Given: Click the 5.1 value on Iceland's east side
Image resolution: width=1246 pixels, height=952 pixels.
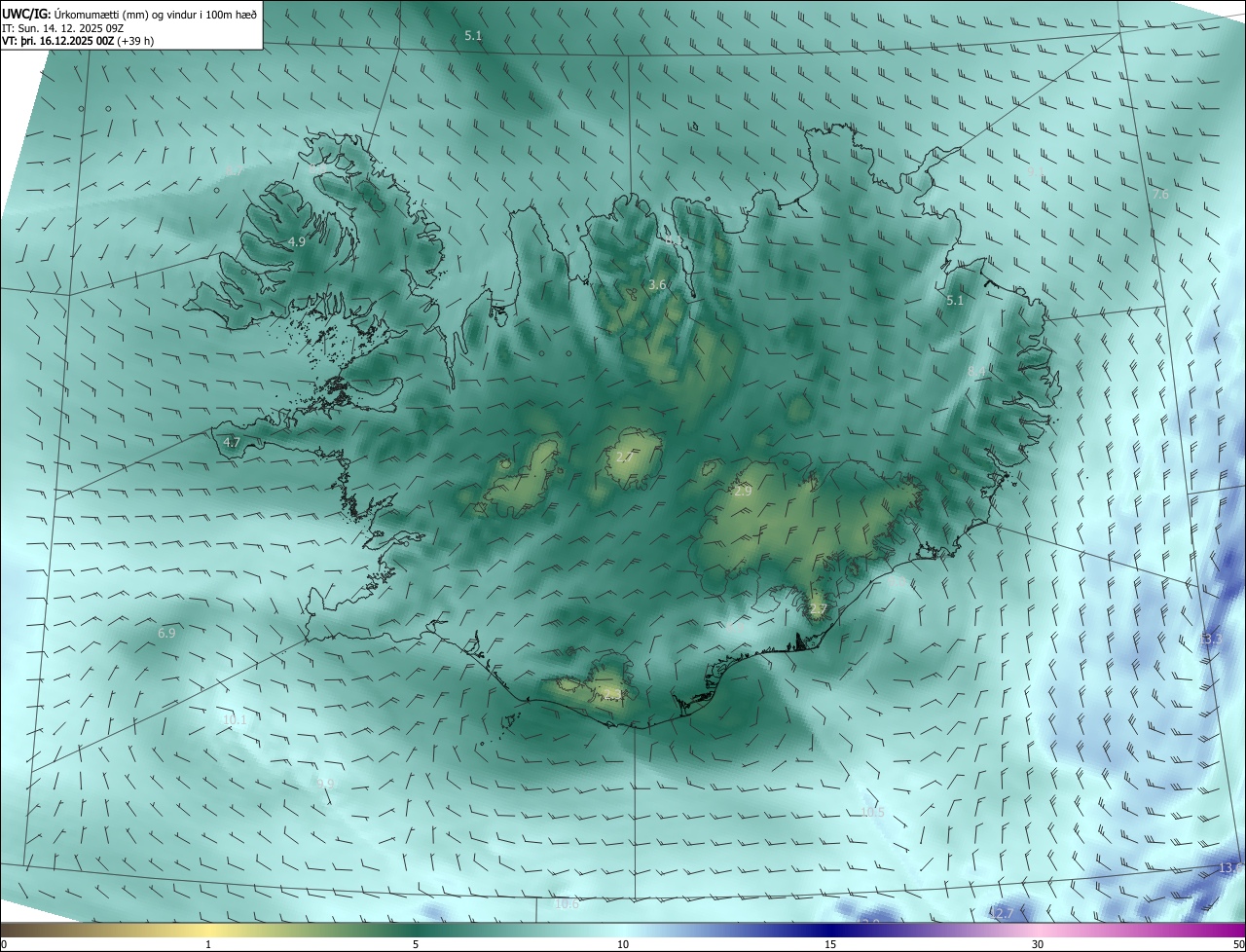Looking at the screenshot, I should pyautogui.click(x=955, y=301).
